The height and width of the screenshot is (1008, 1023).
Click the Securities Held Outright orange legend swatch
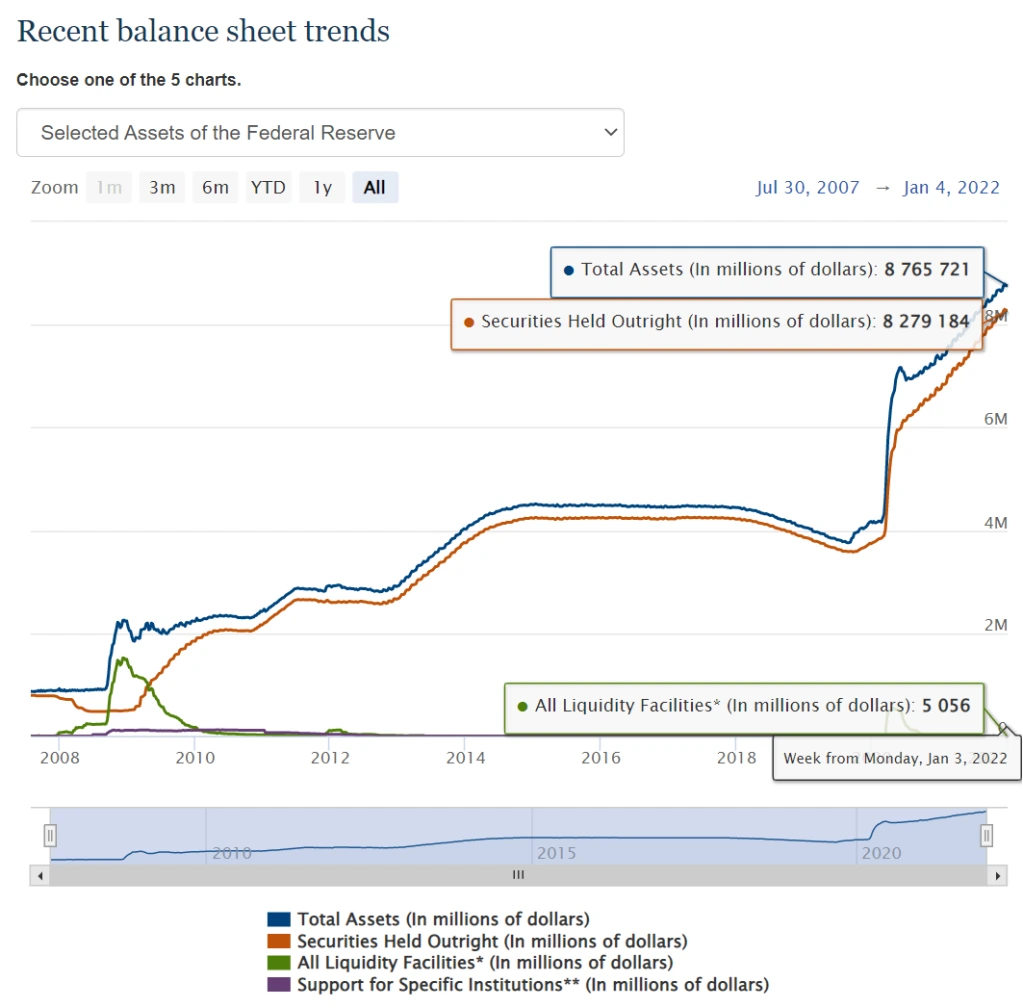(281, 940)
